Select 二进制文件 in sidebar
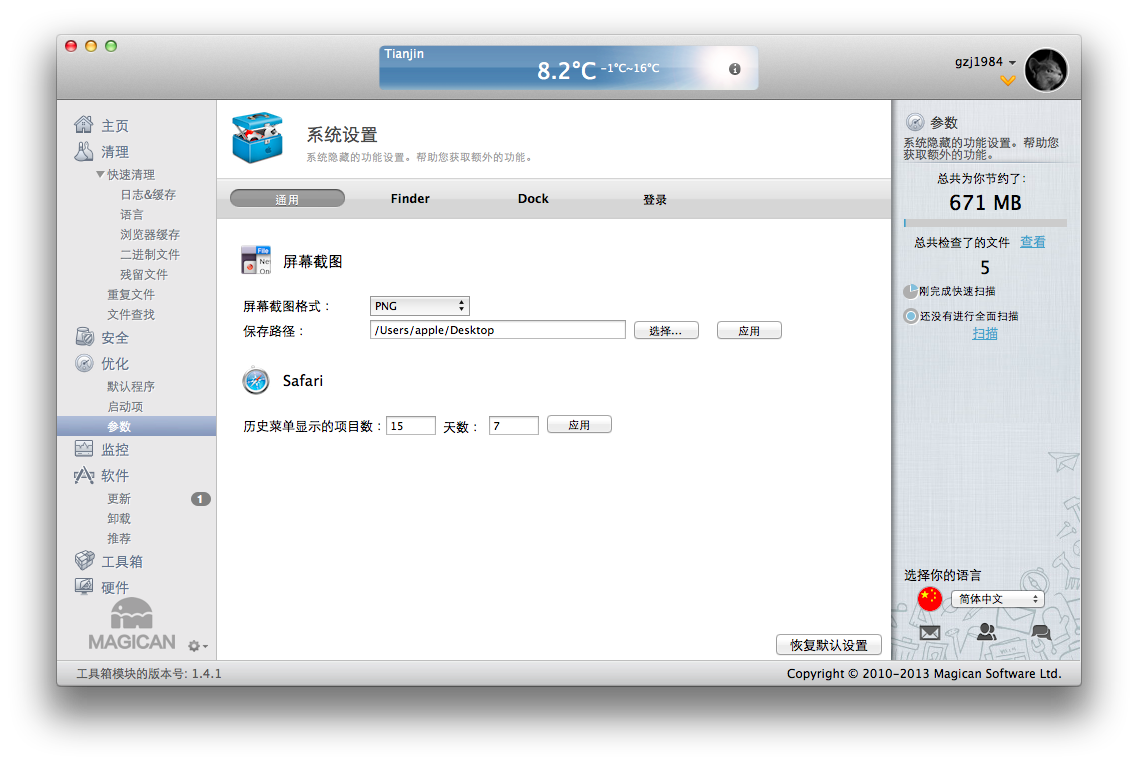1138x765 pixels. point(150,255)
